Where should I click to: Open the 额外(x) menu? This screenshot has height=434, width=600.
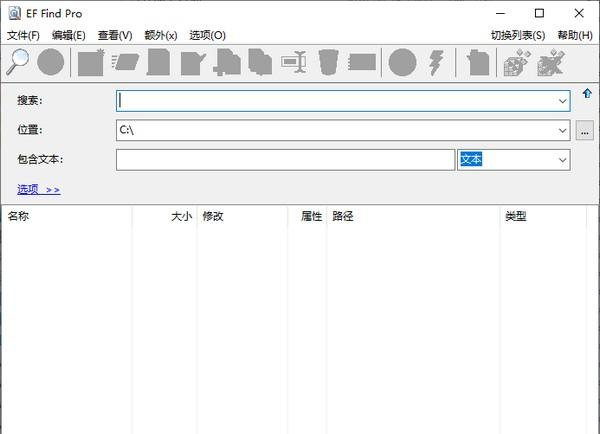(x=161, y=36)
